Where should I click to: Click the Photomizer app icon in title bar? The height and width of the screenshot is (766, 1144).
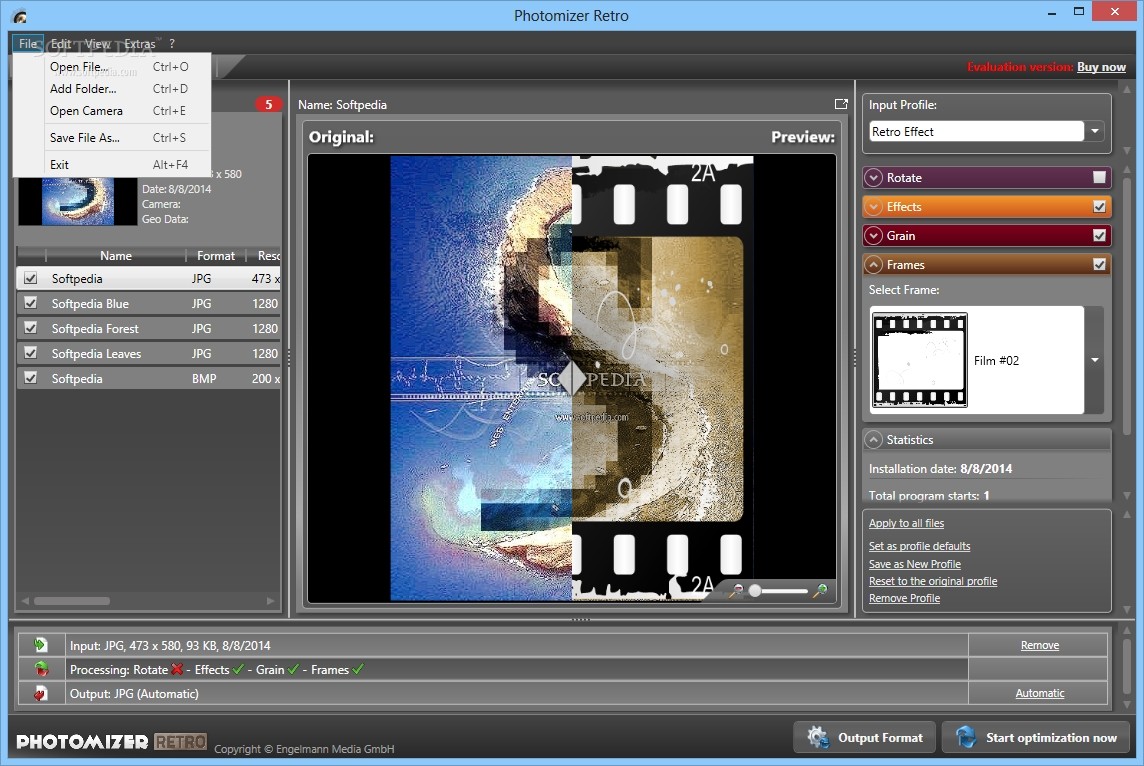[x=20, y=15]
